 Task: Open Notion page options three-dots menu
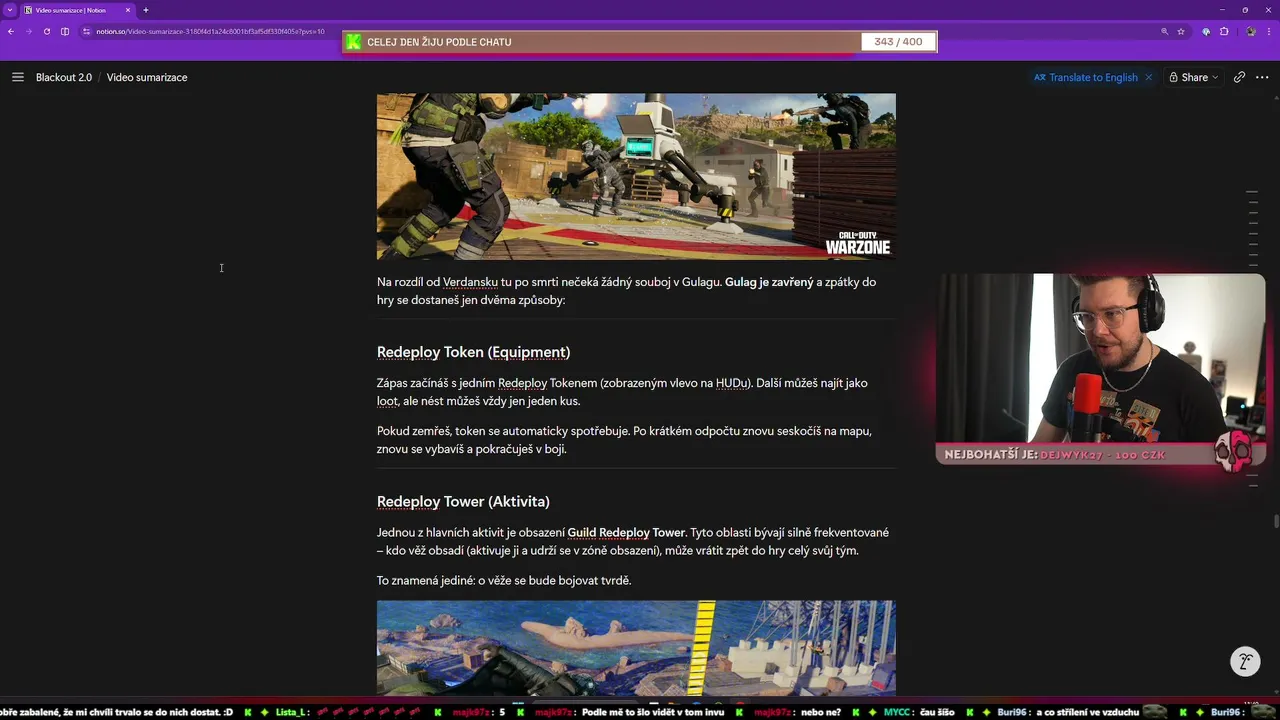pos(1261,77)
